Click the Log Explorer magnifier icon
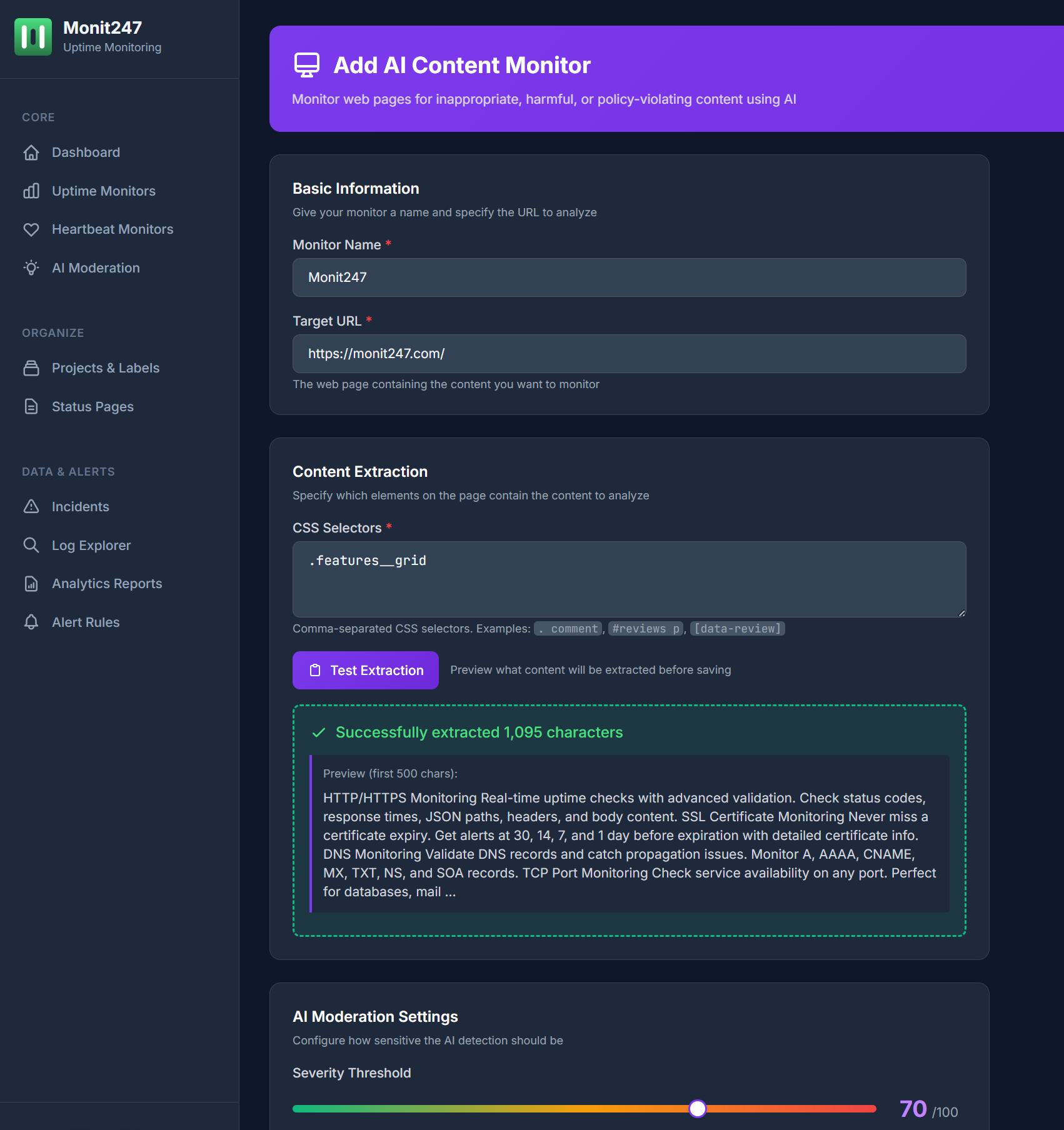The width and height of the screenshot is (1064, 1130). click(x=32, y=545)
